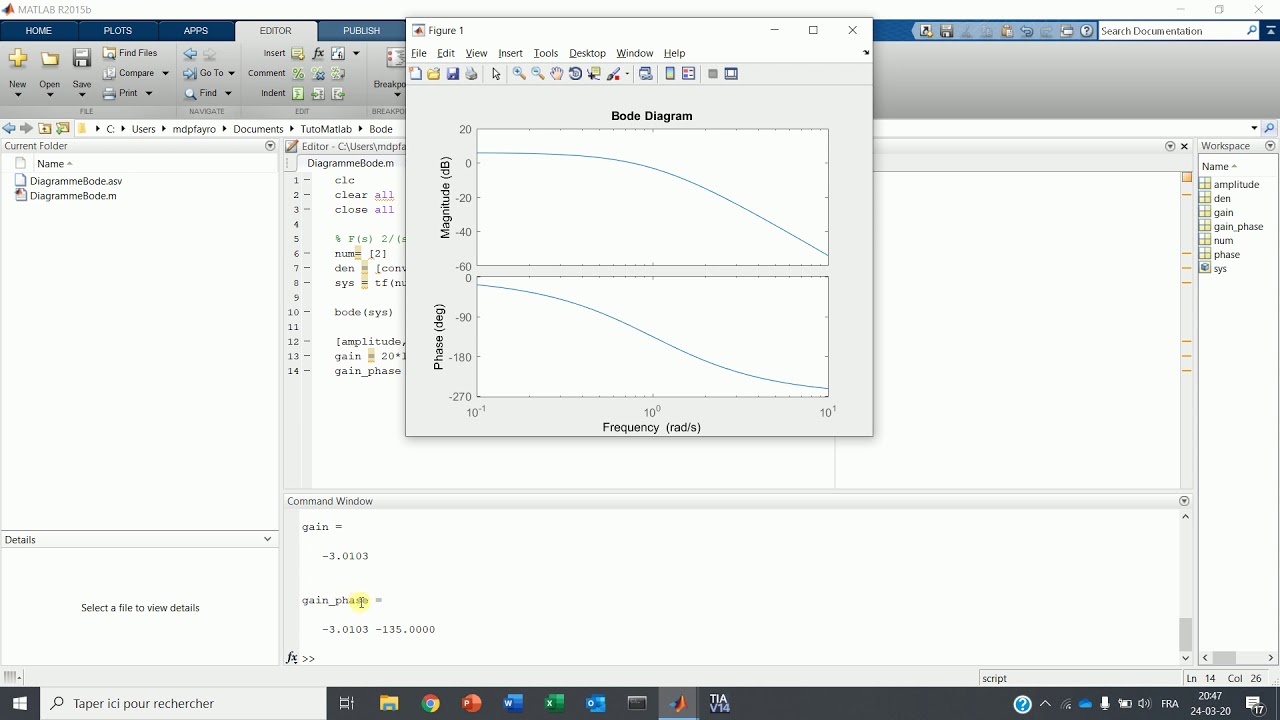Click Browse for folder icon

click(63, 129)
